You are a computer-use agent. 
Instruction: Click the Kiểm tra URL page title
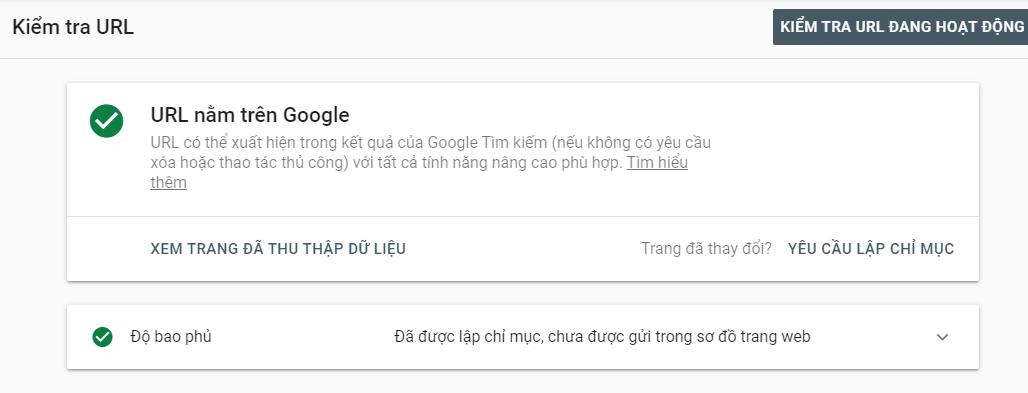click(73, 28)
